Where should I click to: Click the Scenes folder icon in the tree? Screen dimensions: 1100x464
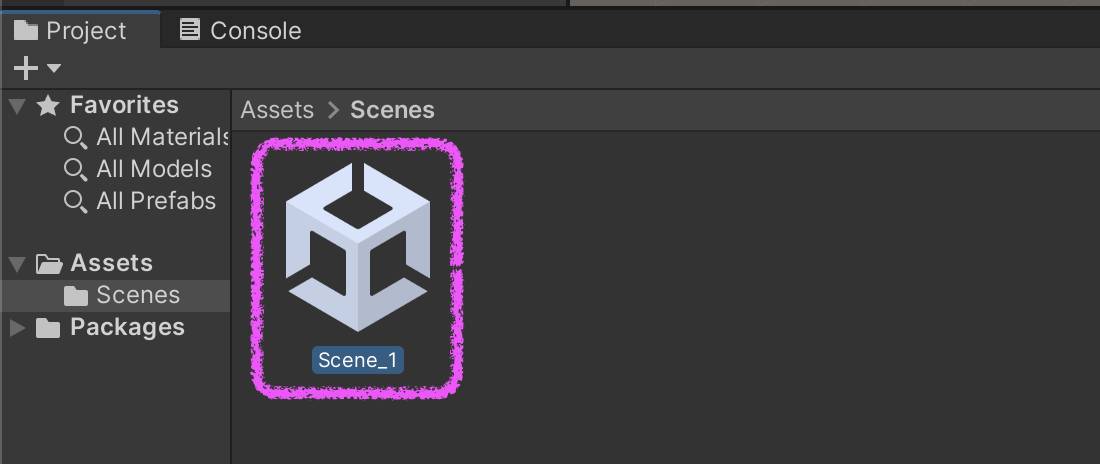pos(75,296)
